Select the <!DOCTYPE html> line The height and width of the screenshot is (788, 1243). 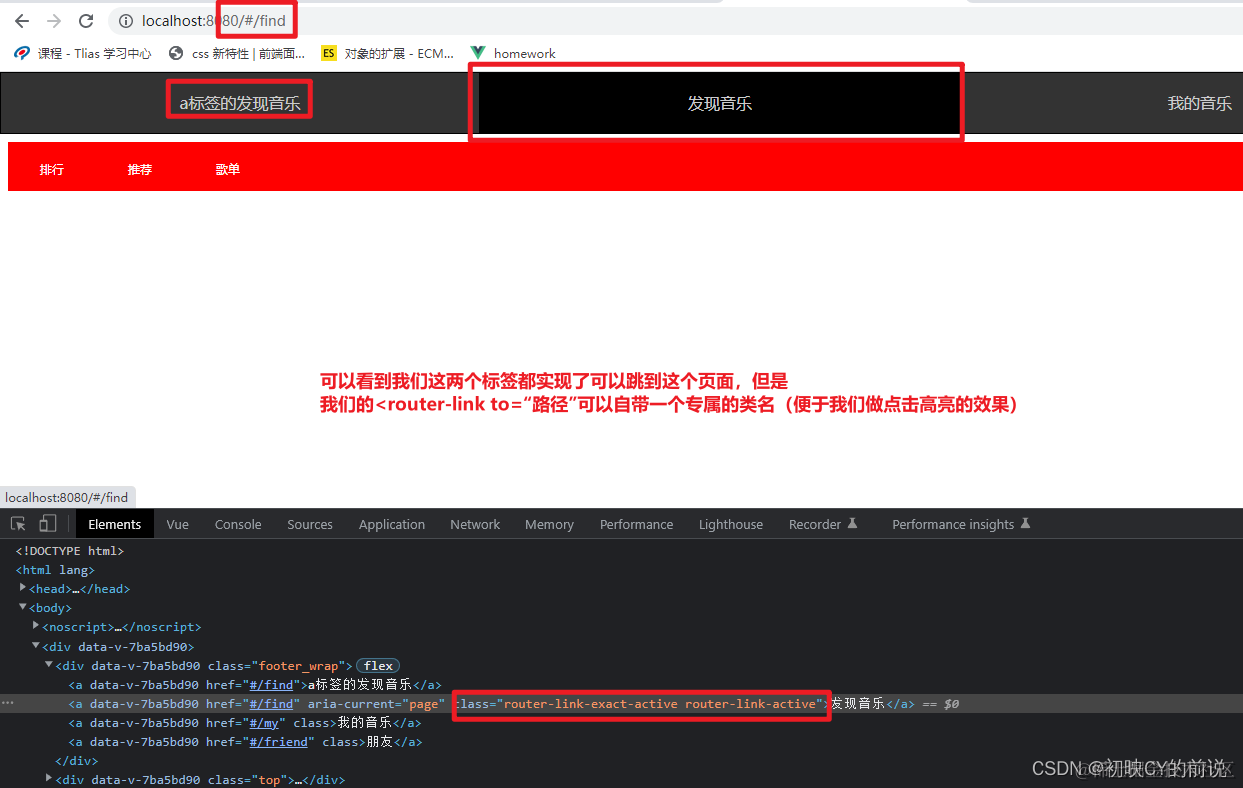point(70,550)
